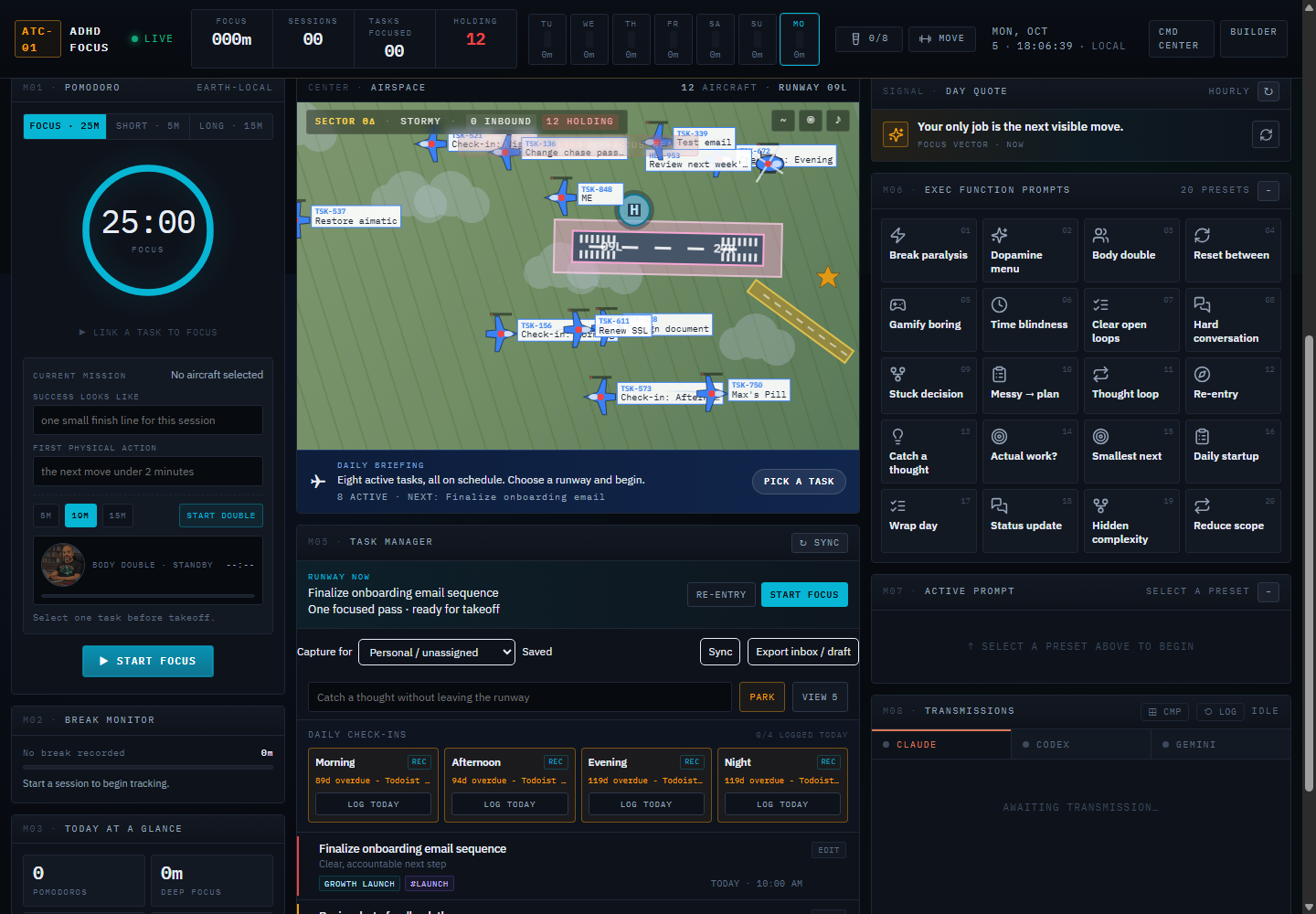Click the water glass 0/8 tracker
This screenshot has height=914, width=1316.
click(x=869, y=39)
